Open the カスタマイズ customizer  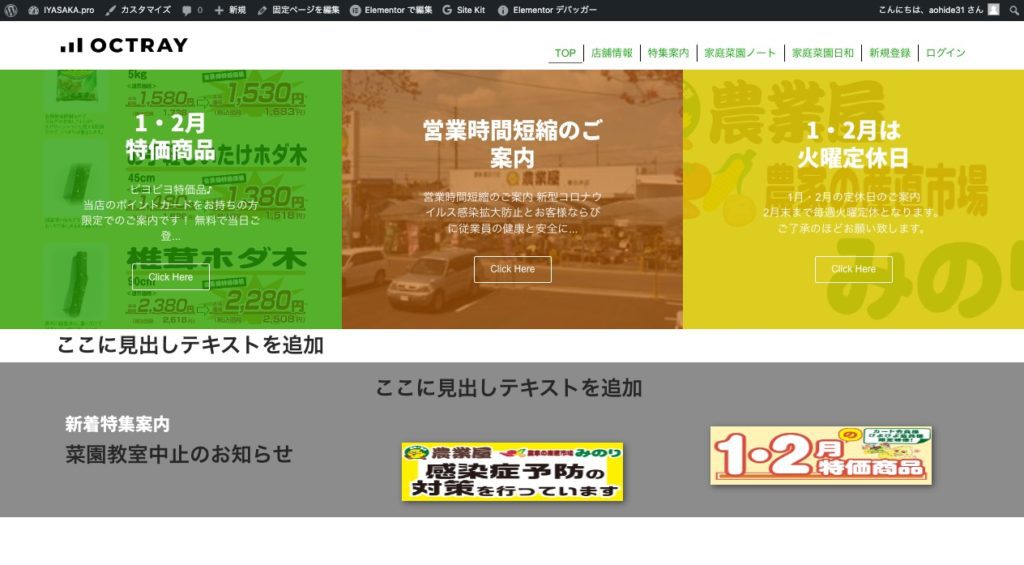pyautogui.click(x=138, y=10)
